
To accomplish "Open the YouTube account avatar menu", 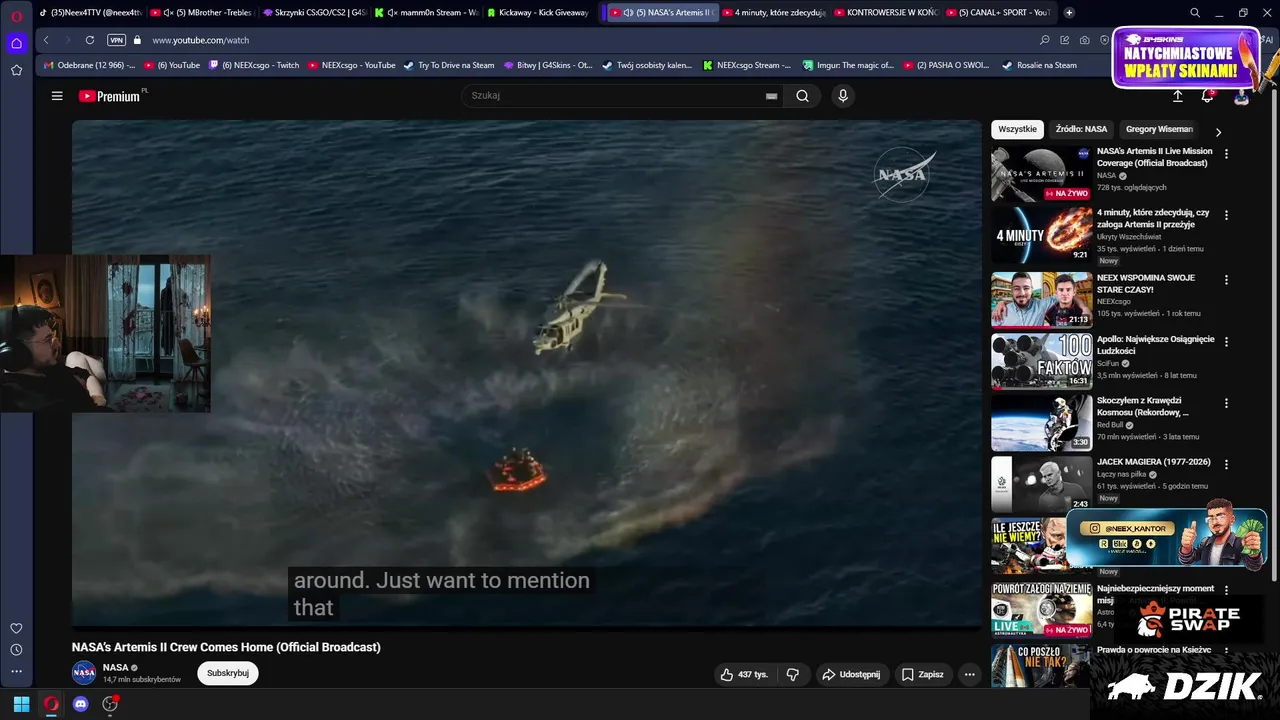I will (1241, 97).
